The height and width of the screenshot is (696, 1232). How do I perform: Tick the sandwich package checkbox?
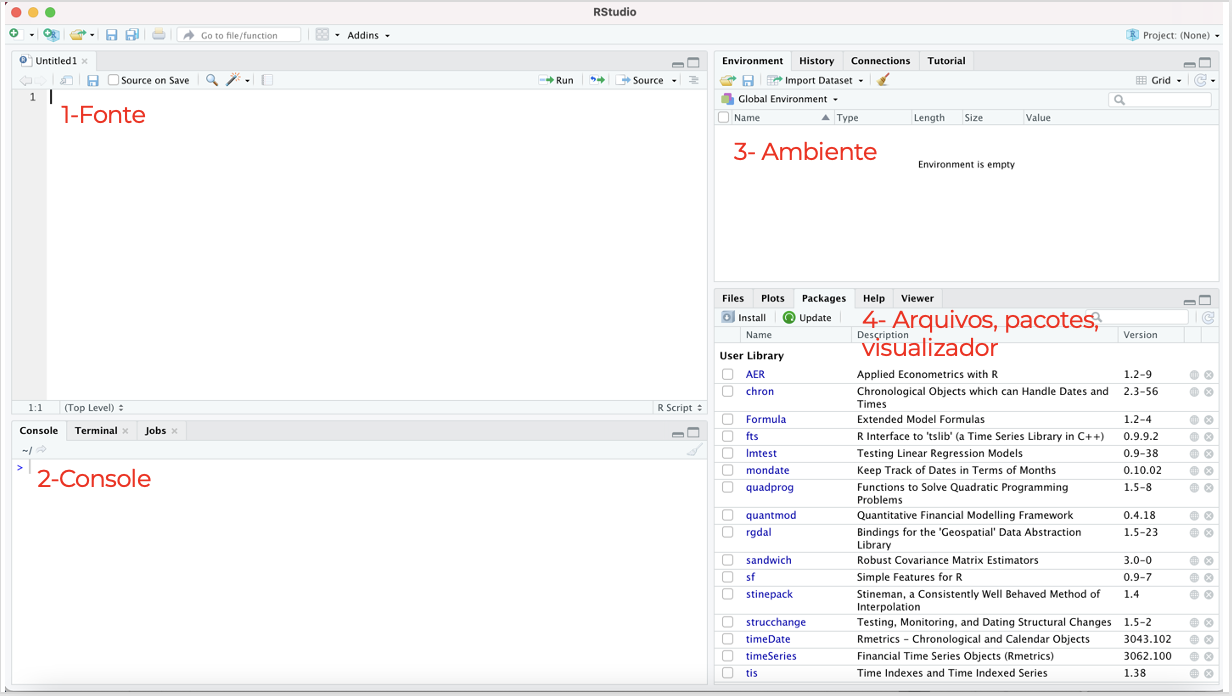727,561
